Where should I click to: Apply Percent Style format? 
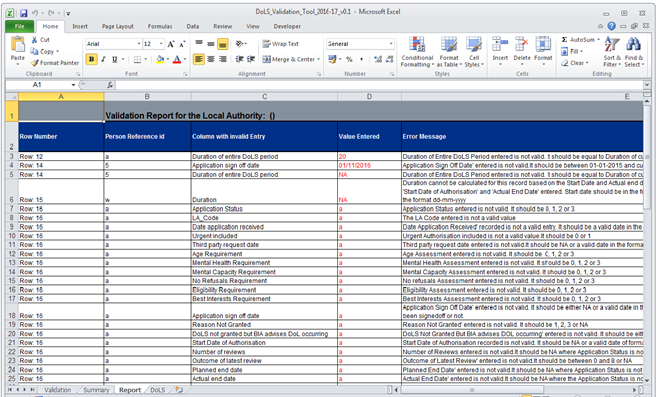349,60
